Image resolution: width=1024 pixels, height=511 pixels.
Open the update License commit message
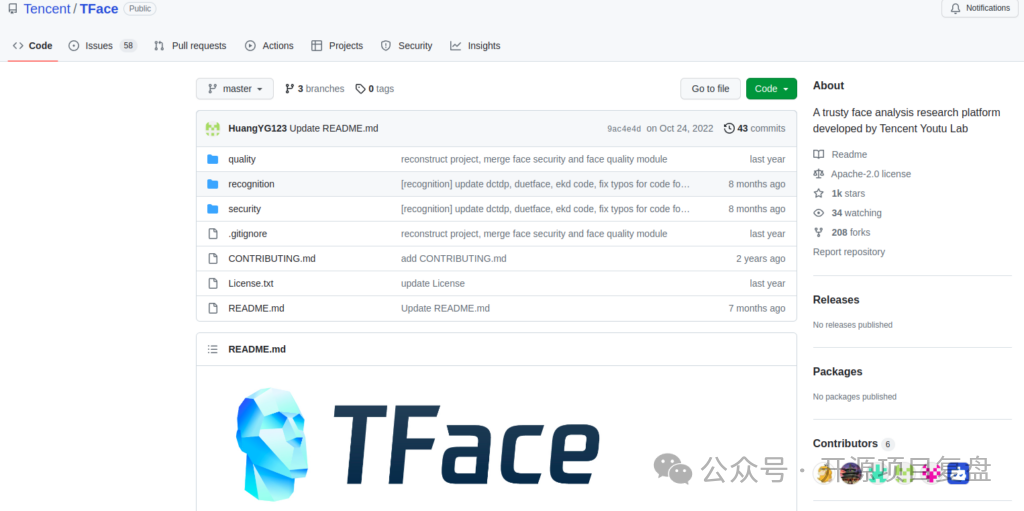click(x=433, y=284)
